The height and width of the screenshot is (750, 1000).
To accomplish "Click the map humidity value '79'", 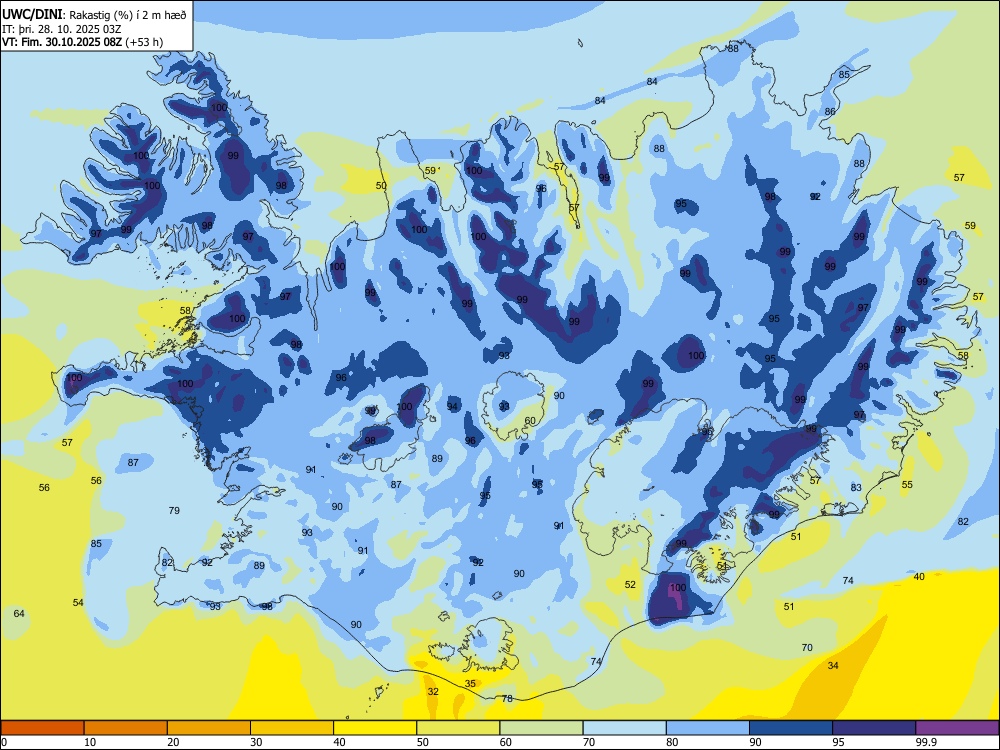I will [174, 510].
